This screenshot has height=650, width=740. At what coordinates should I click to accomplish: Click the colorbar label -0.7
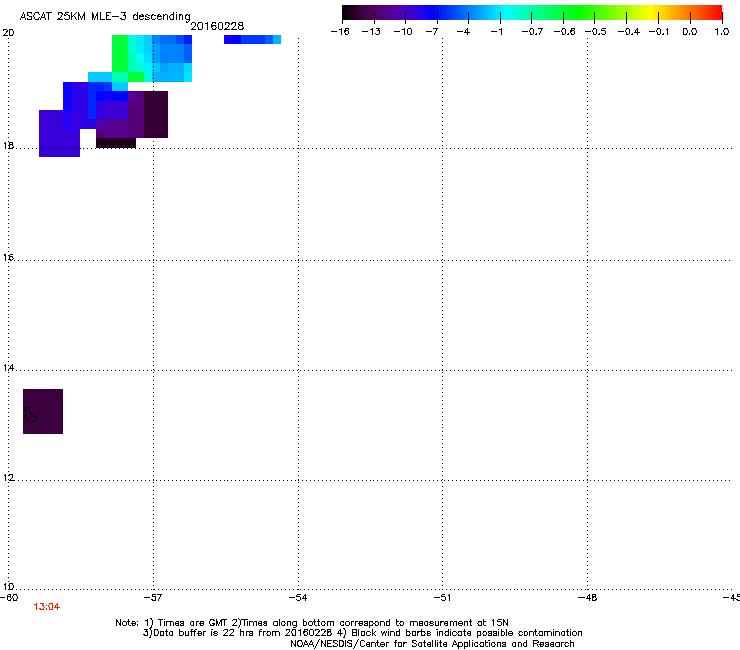(x=532, y=32)
